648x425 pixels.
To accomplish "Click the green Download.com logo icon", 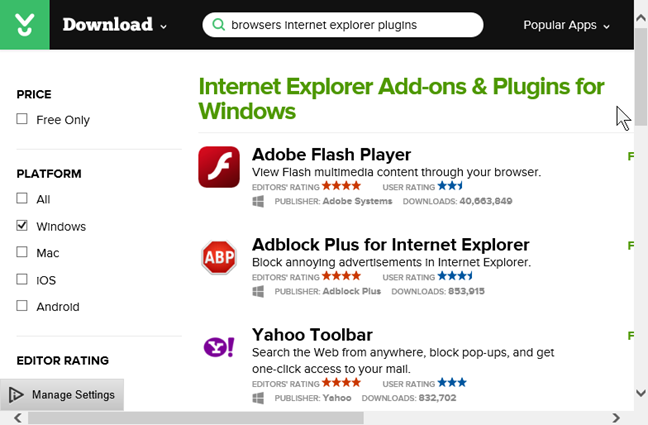I will [x=24, y=25].
